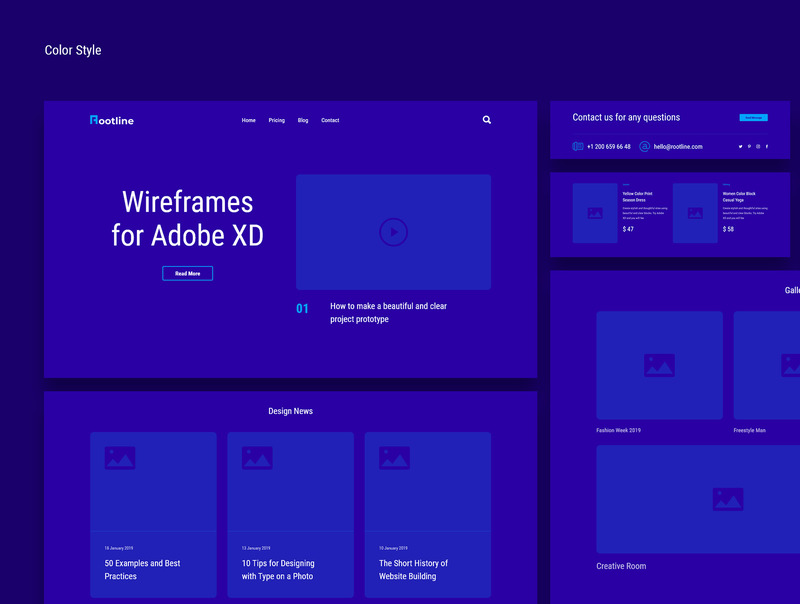Click the slide number 01
Viewport: 800px width, 604px height.
[302, 309]
